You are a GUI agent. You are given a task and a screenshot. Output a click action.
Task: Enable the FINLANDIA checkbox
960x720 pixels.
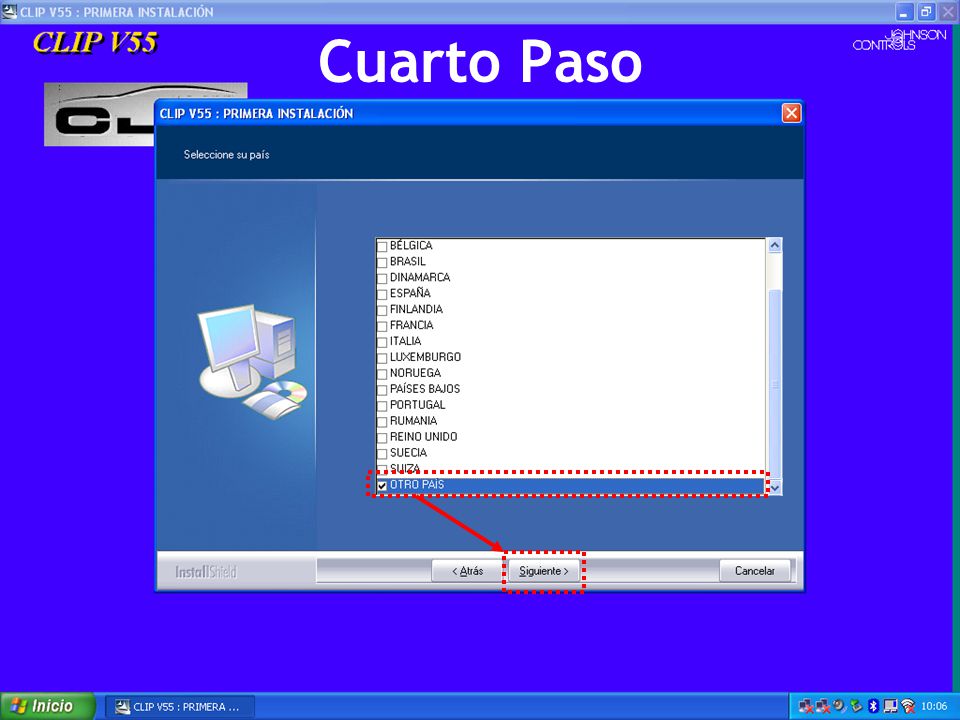point(382,310)
